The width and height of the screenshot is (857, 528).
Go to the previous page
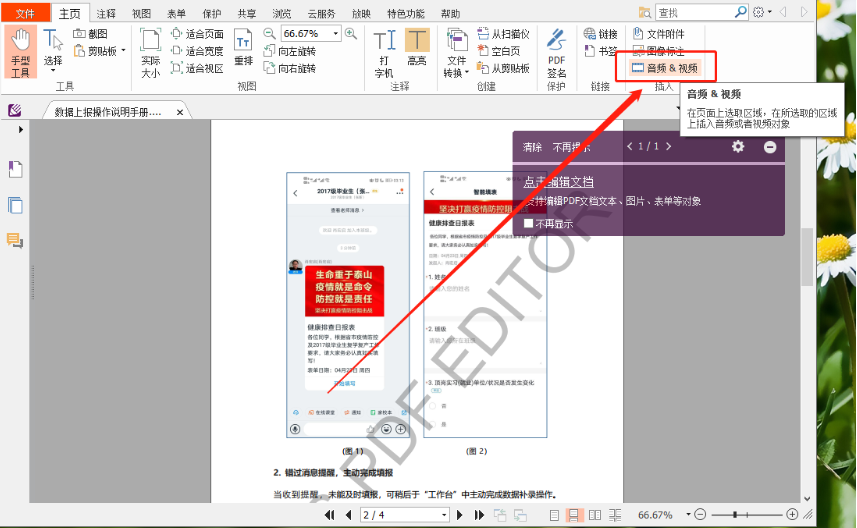(x=348, y=515)
